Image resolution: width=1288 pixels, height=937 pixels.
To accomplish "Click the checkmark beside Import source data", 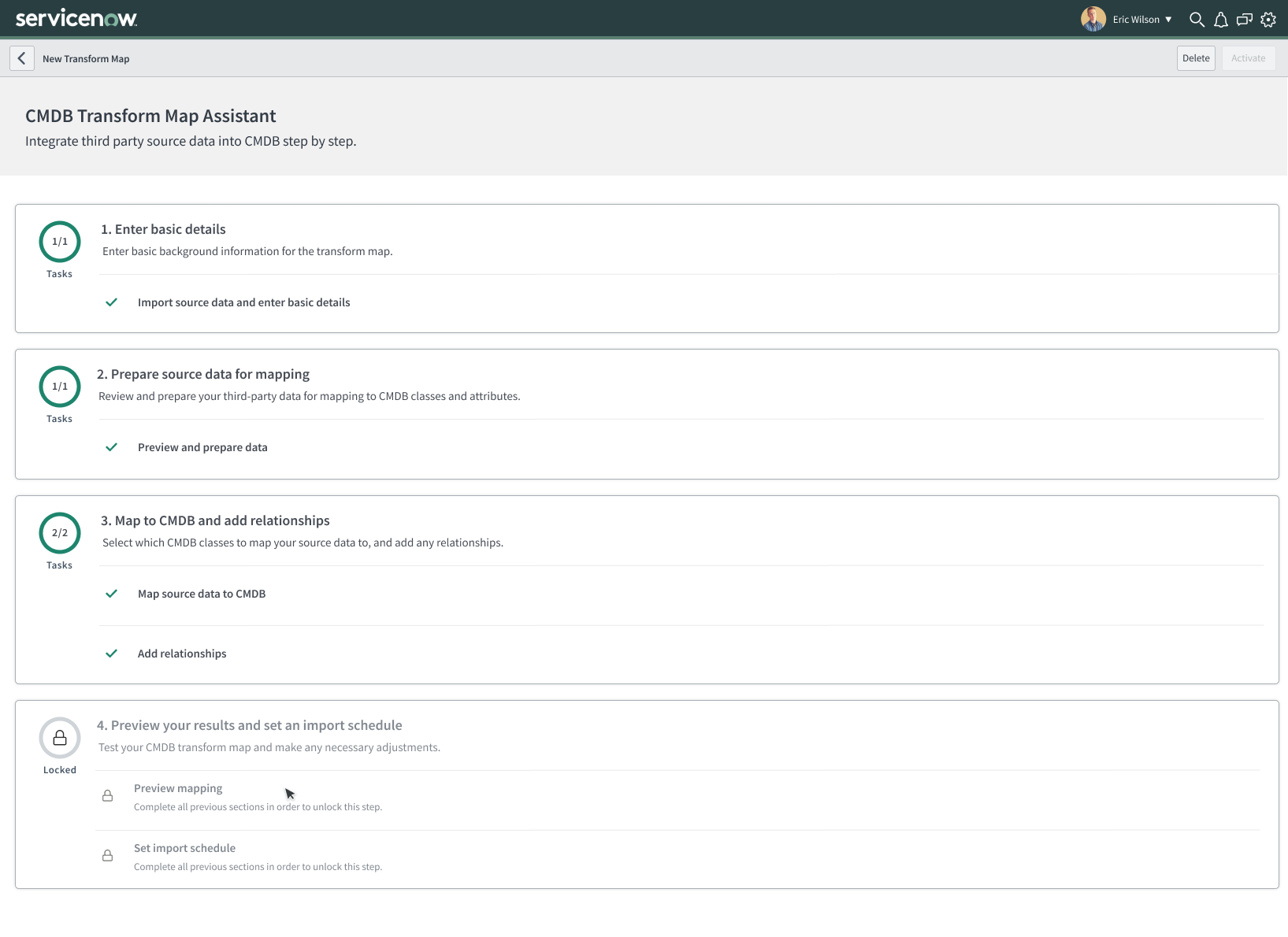I will [112, 302].
